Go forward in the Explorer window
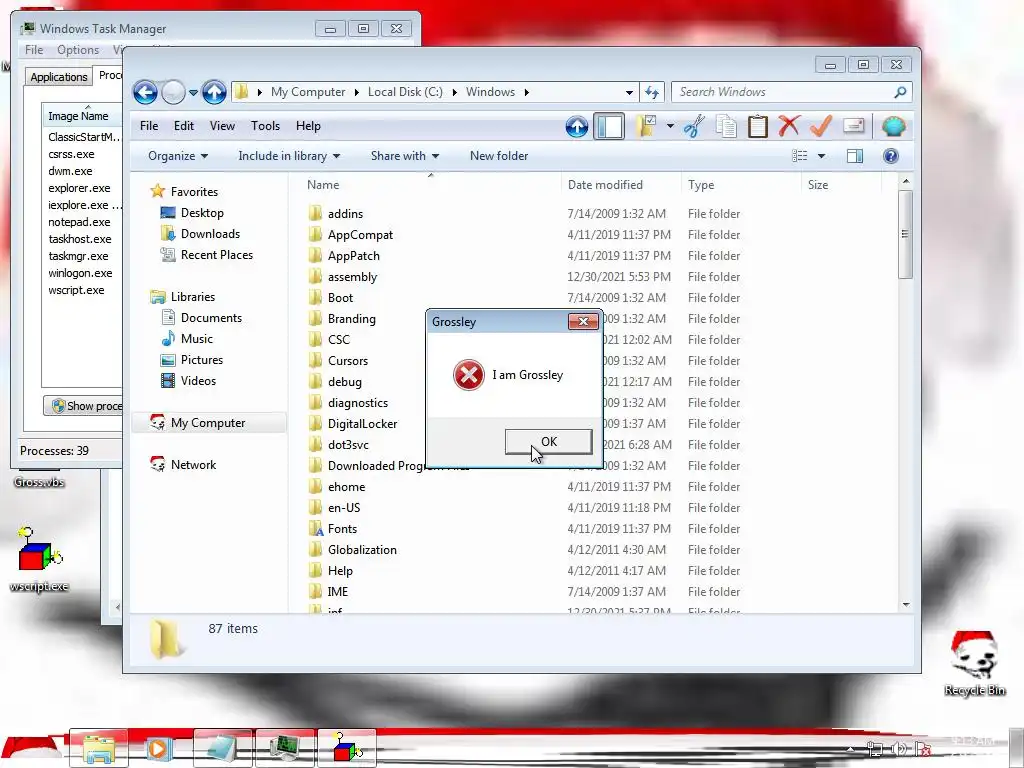The width and height of the screenshot is (1024, 768). (173, 92)
